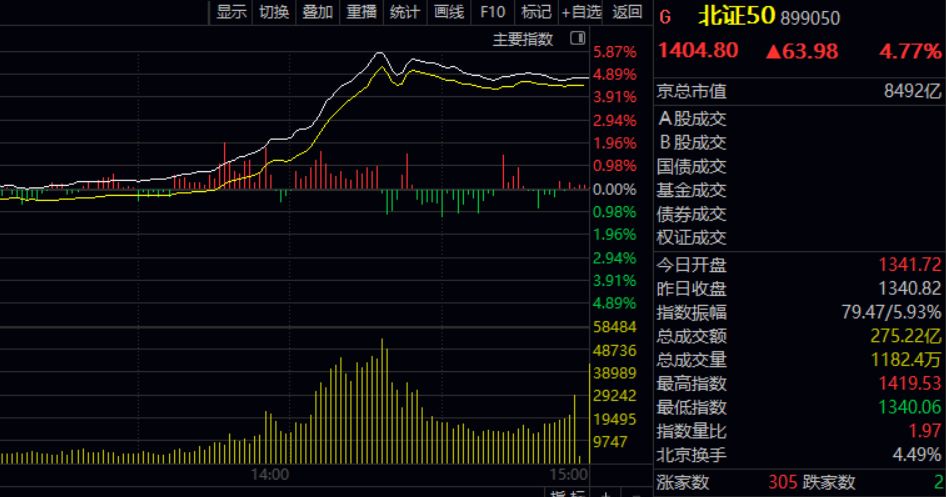The width and height of the screenshot is (946, 497).
Task: Select the 北证50 index title
Action: tap(736, 16)
